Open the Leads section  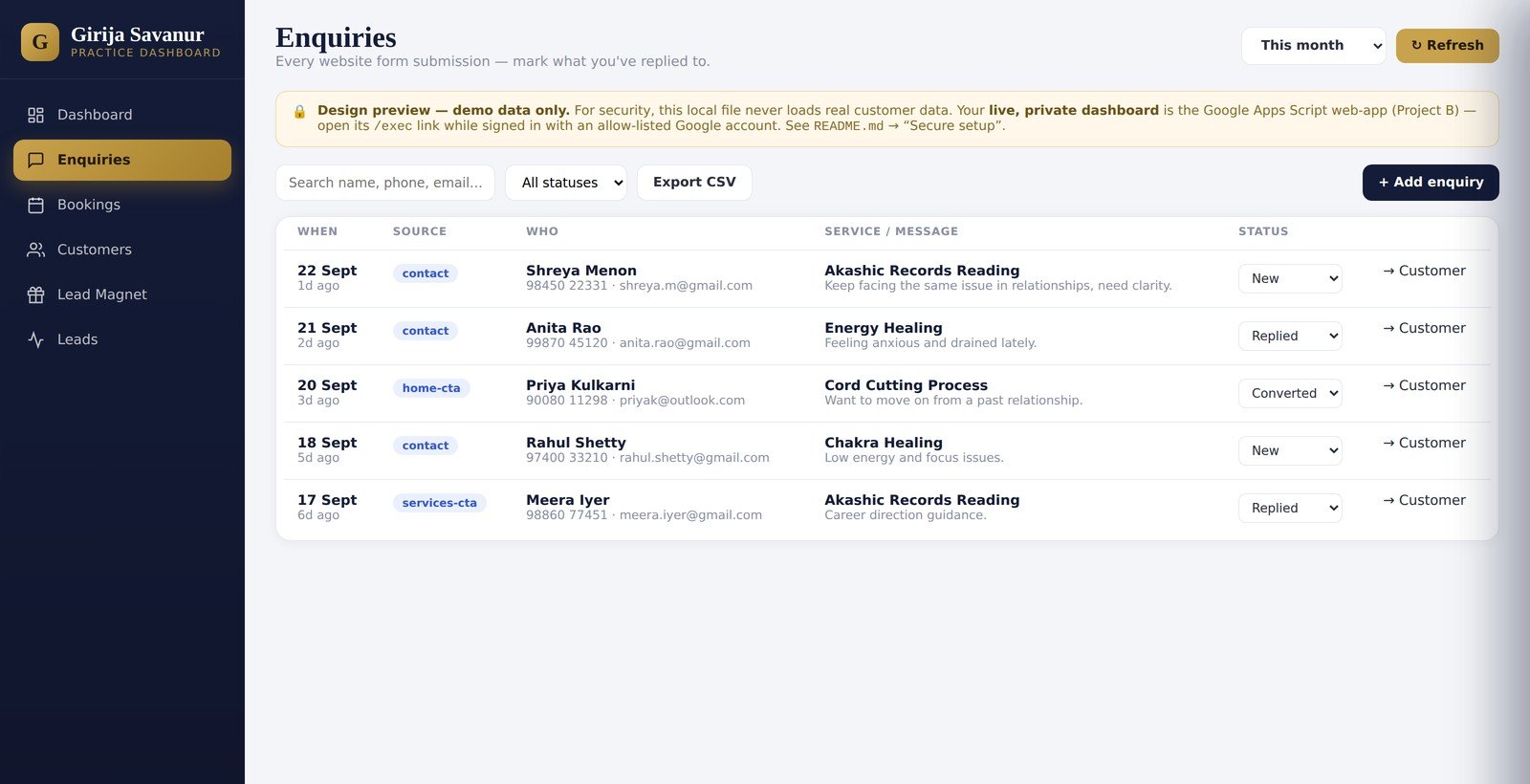122,339
